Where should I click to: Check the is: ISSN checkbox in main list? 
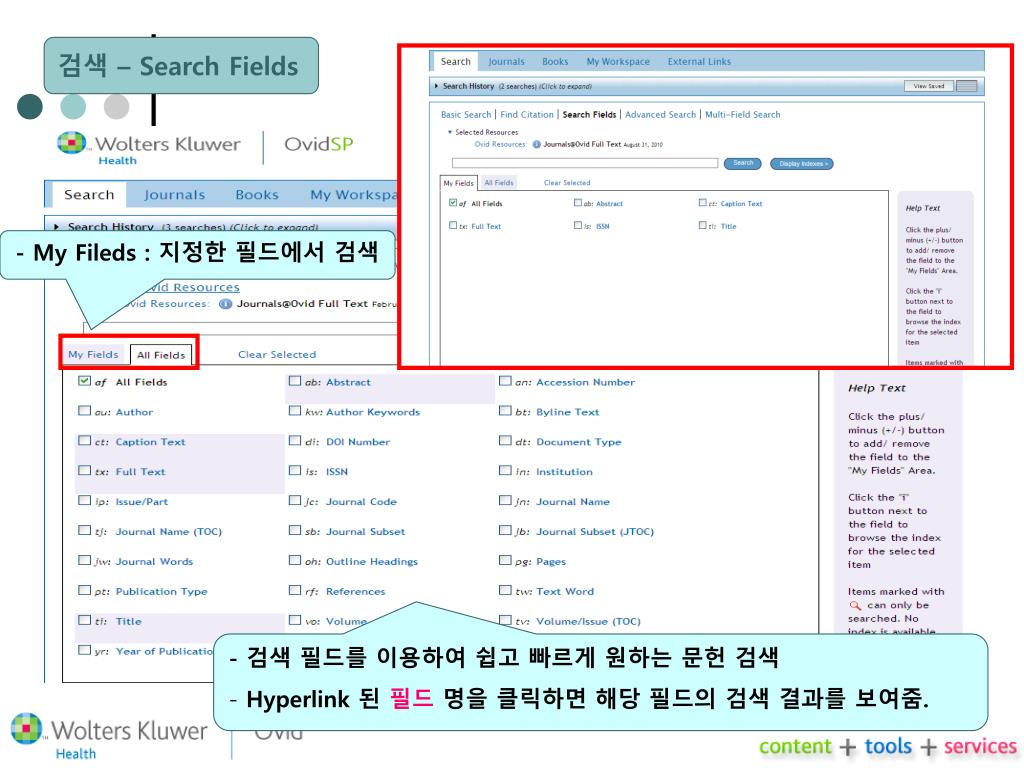(295, 470)
